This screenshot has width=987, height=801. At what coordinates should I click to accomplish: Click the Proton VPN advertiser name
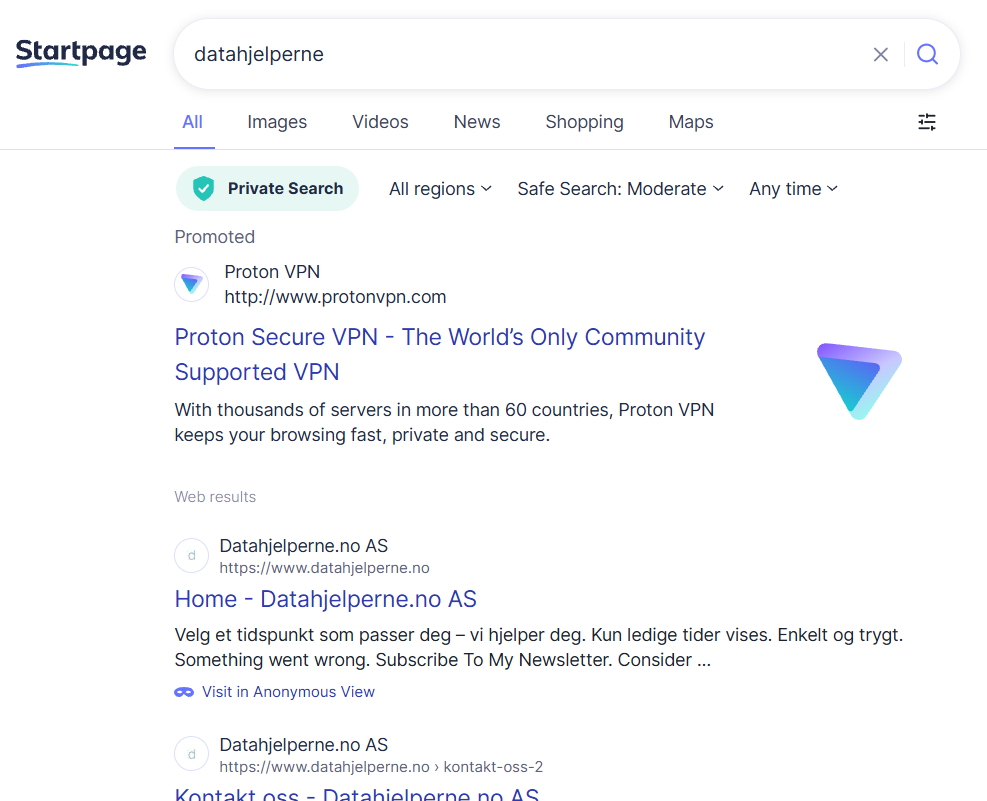272,272
